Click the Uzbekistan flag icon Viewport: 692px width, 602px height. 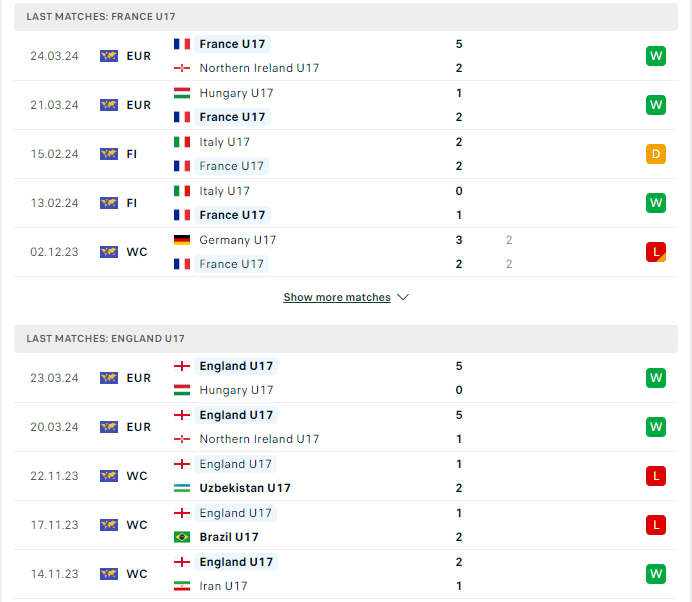[x=182, y=488]
